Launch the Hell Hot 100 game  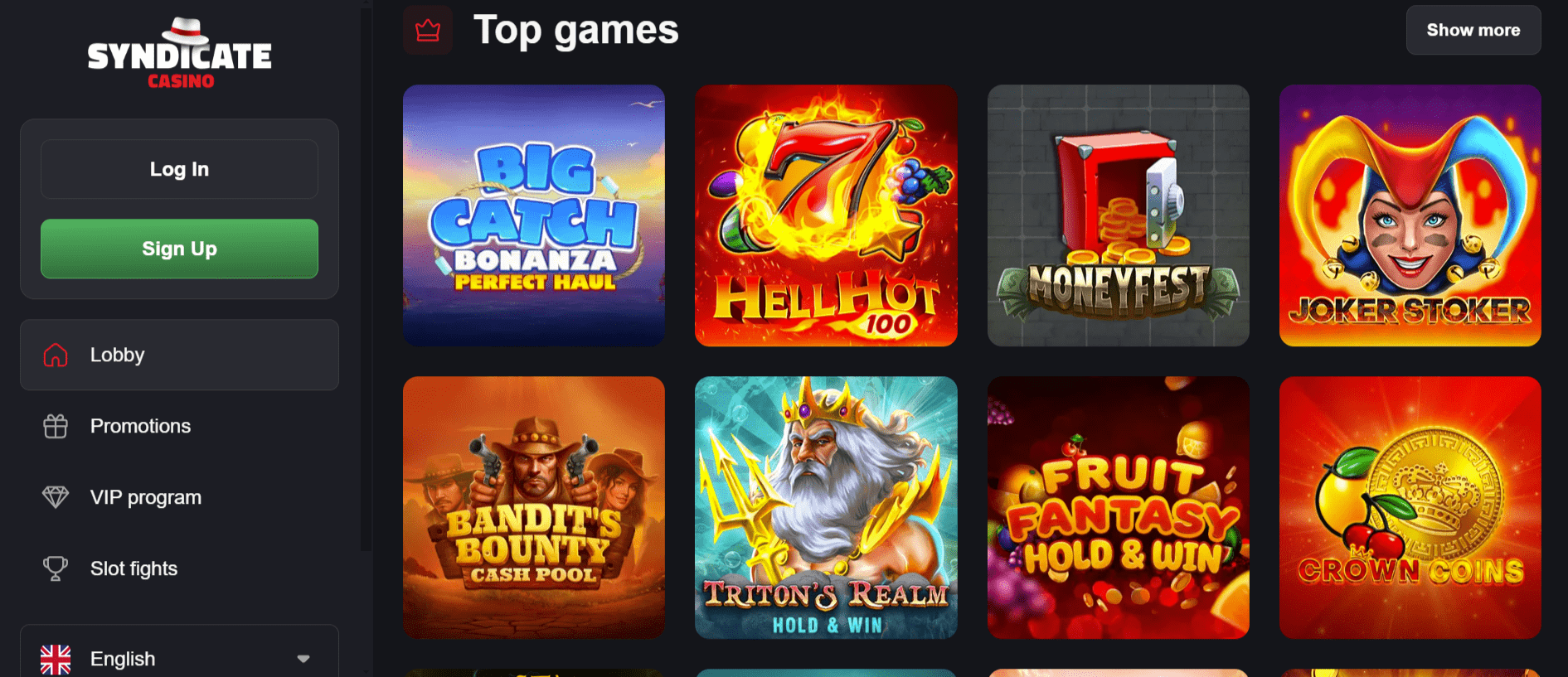click(826, 215)
